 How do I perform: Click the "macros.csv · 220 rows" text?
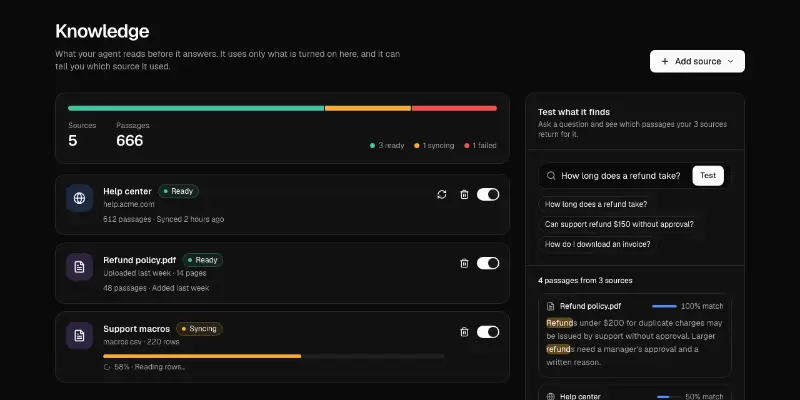(x=141, y=342)
